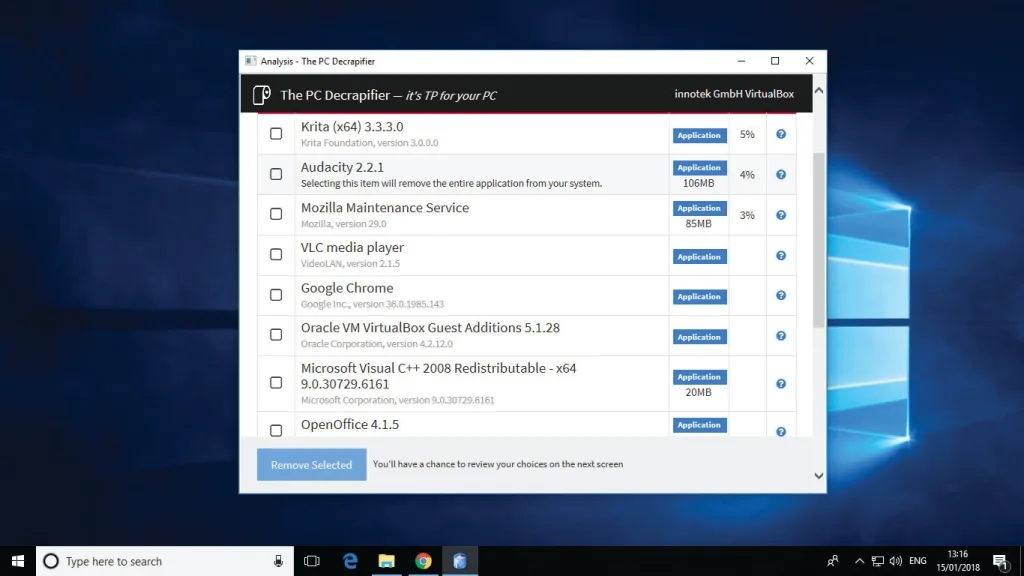Open Microsoft Edge from the taskbar
The height and width of the screenshot is (576, 1024).
coord(350,561)
